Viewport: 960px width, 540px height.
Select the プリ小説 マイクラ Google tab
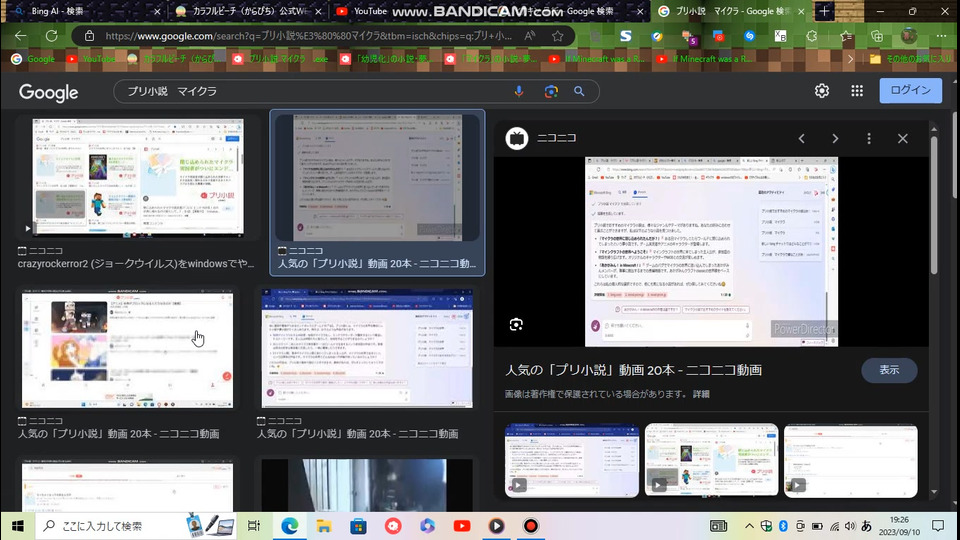pos(732,11)
